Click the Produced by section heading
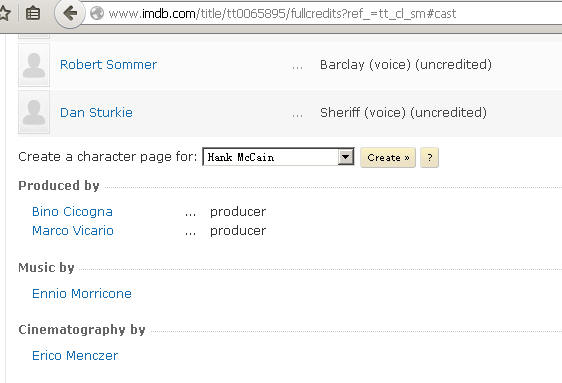Viewport: 562px width, 383px height. [x=59, y=186]
